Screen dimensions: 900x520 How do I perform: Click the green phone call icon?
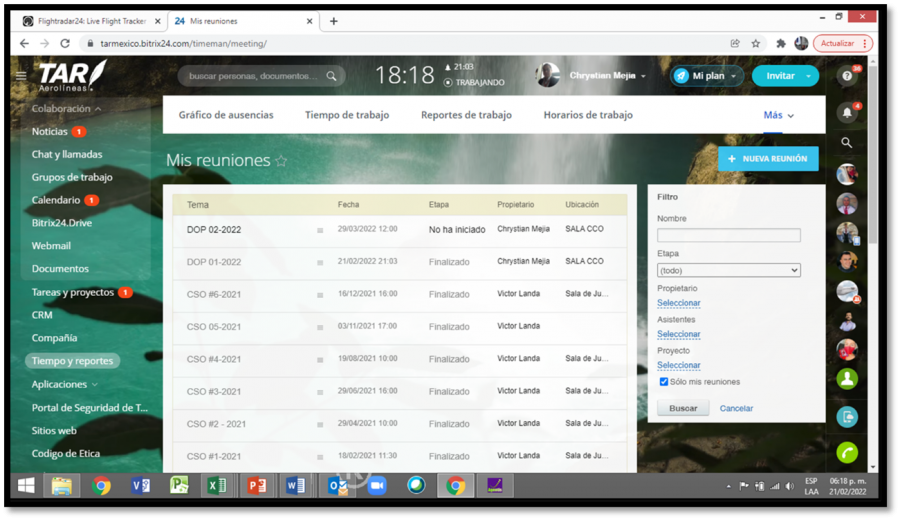coord(847,452)
